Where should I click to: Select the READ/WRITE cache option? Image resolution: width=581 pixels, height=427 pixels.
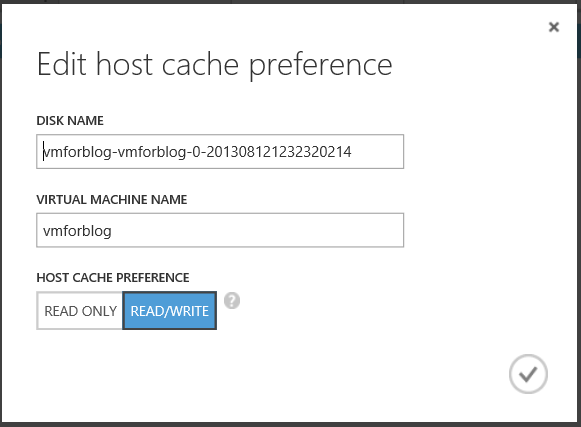click(x=170, y=311)
